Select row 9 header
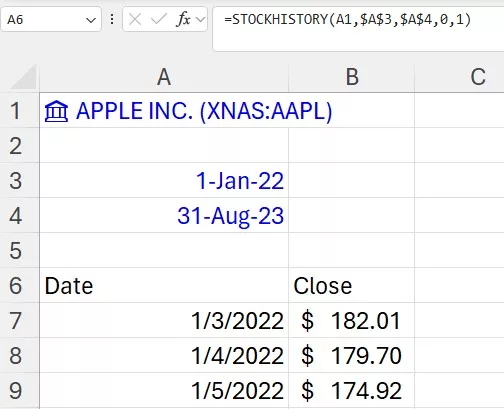Screen dimensions: 504x409 (19, 390)
